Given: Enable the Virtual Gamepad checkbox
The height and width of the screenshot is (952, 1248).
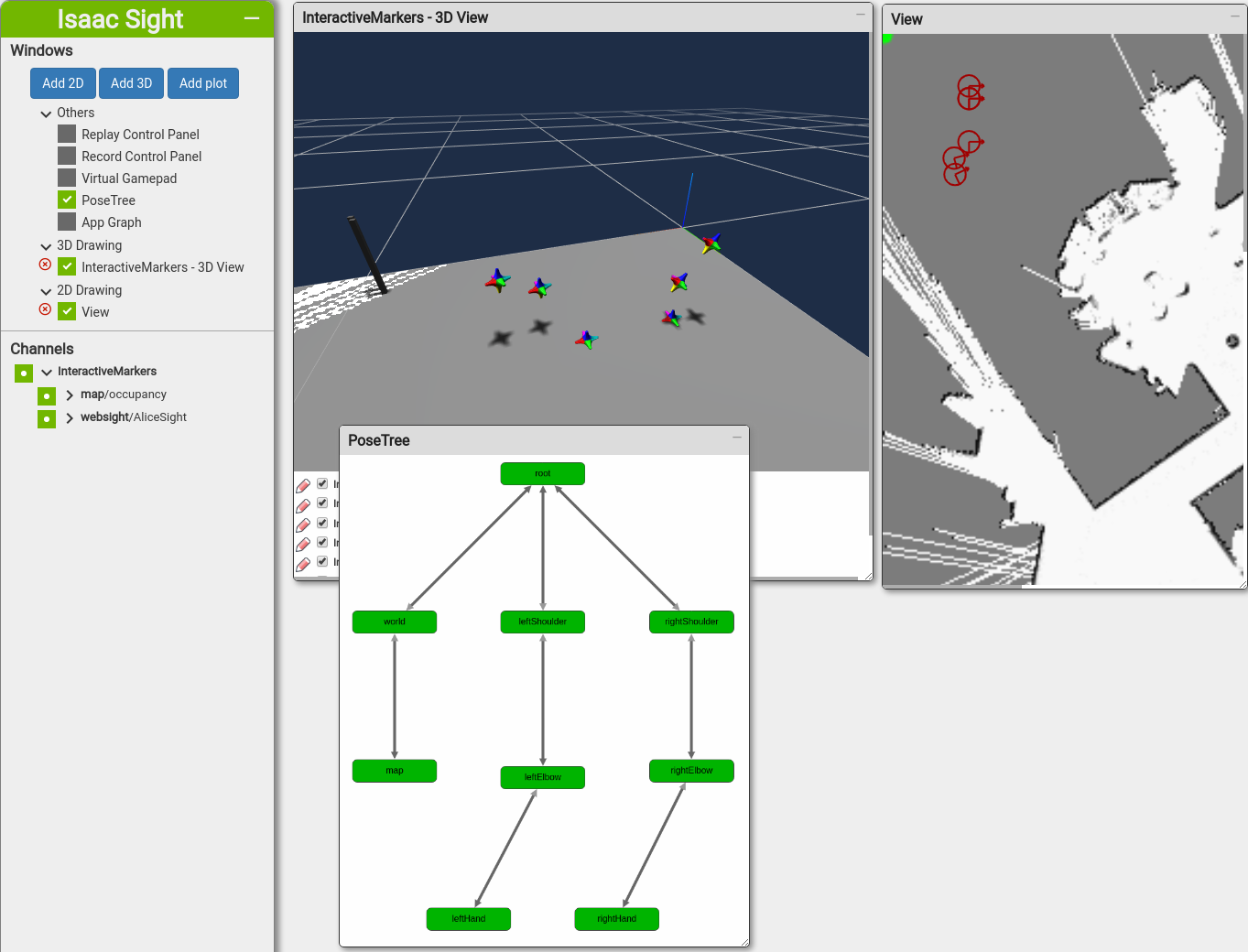Looking at the screenshot, I should [67, 178].
